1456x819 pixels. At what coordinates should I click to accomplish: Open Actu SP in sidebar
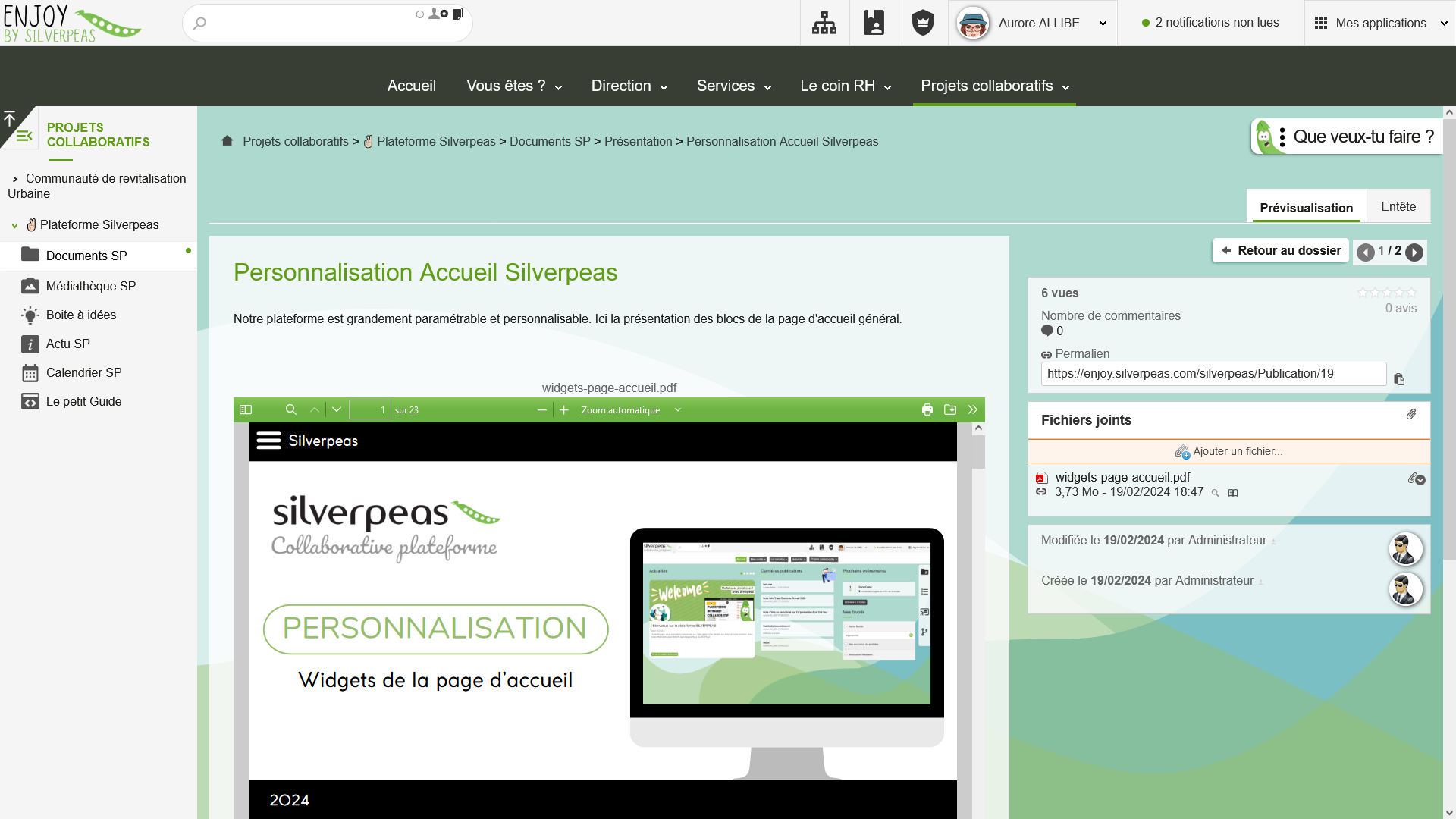point(68,344)
